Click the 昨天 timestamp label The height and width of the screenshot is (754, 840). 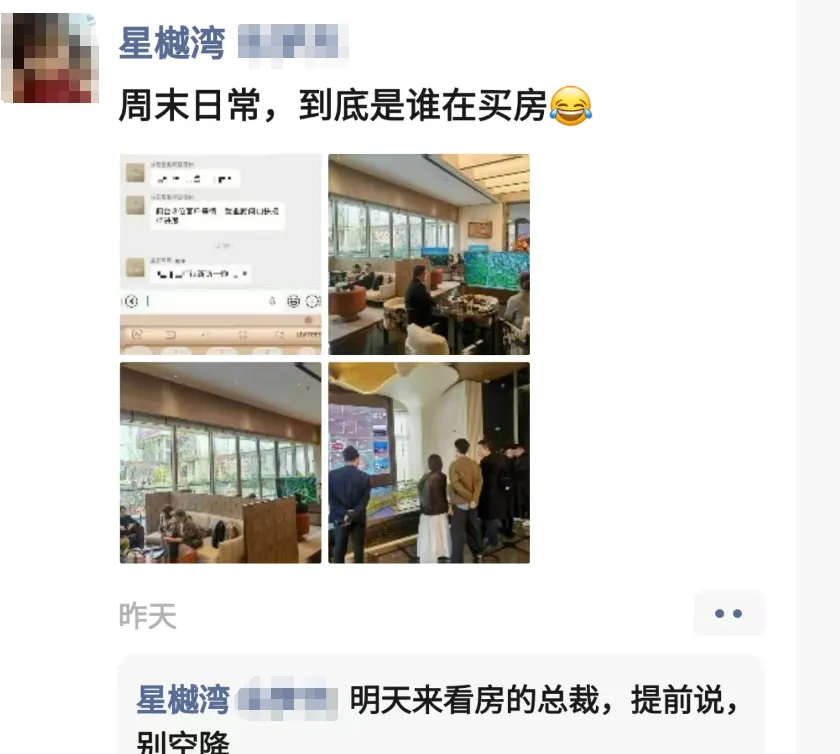pyautogui.click(x=148, y=615)
